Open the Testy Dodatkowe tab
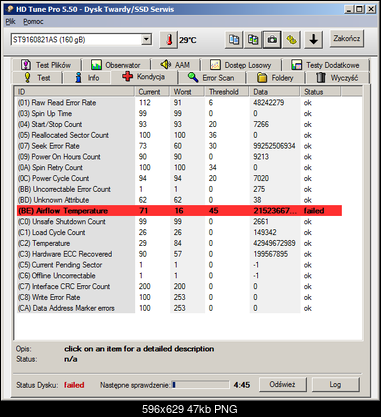The width and height of the screenshot is (381, 417). click(325, 65)
